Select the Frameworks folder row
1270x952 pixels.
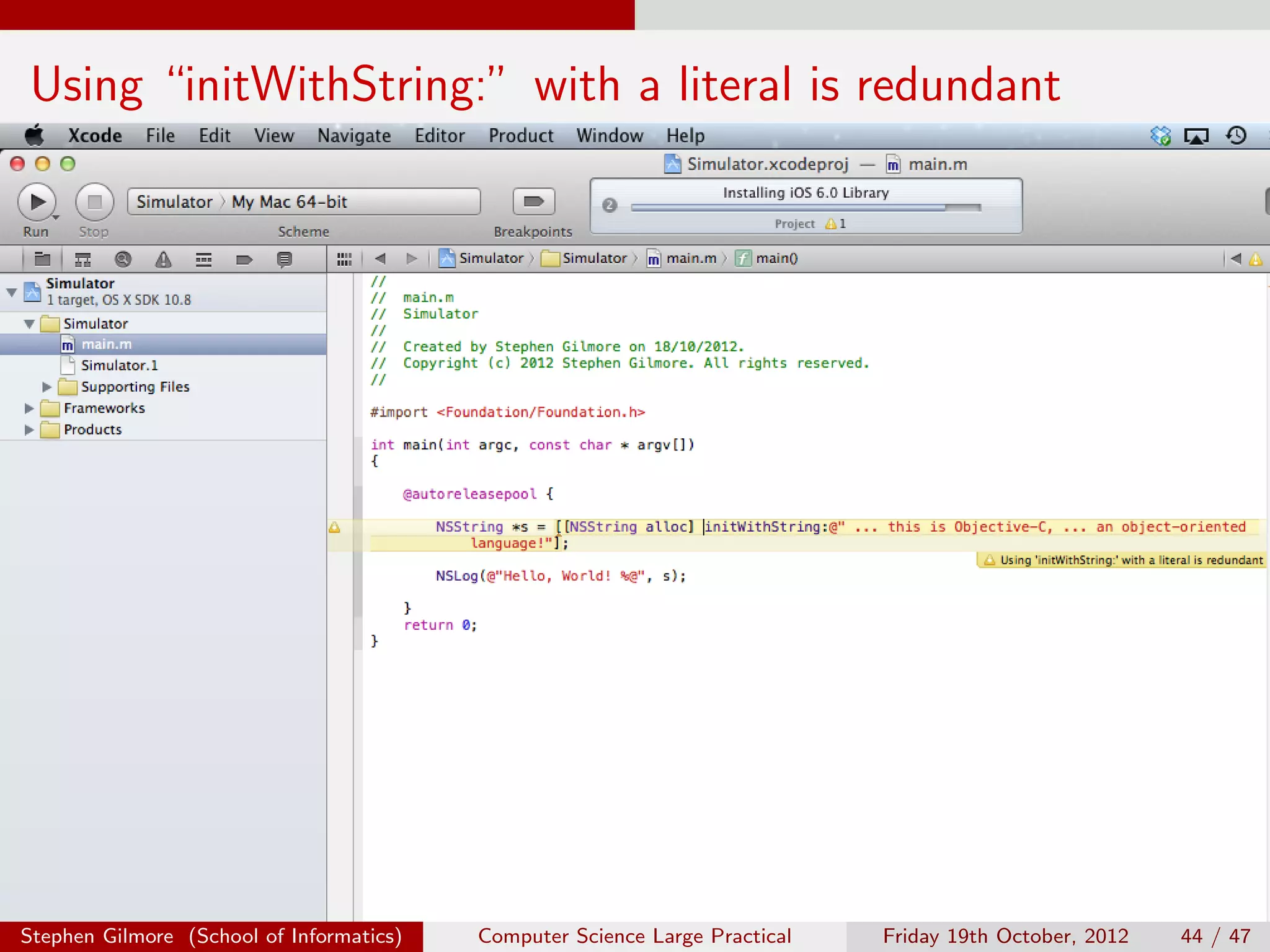click(163, 408)
